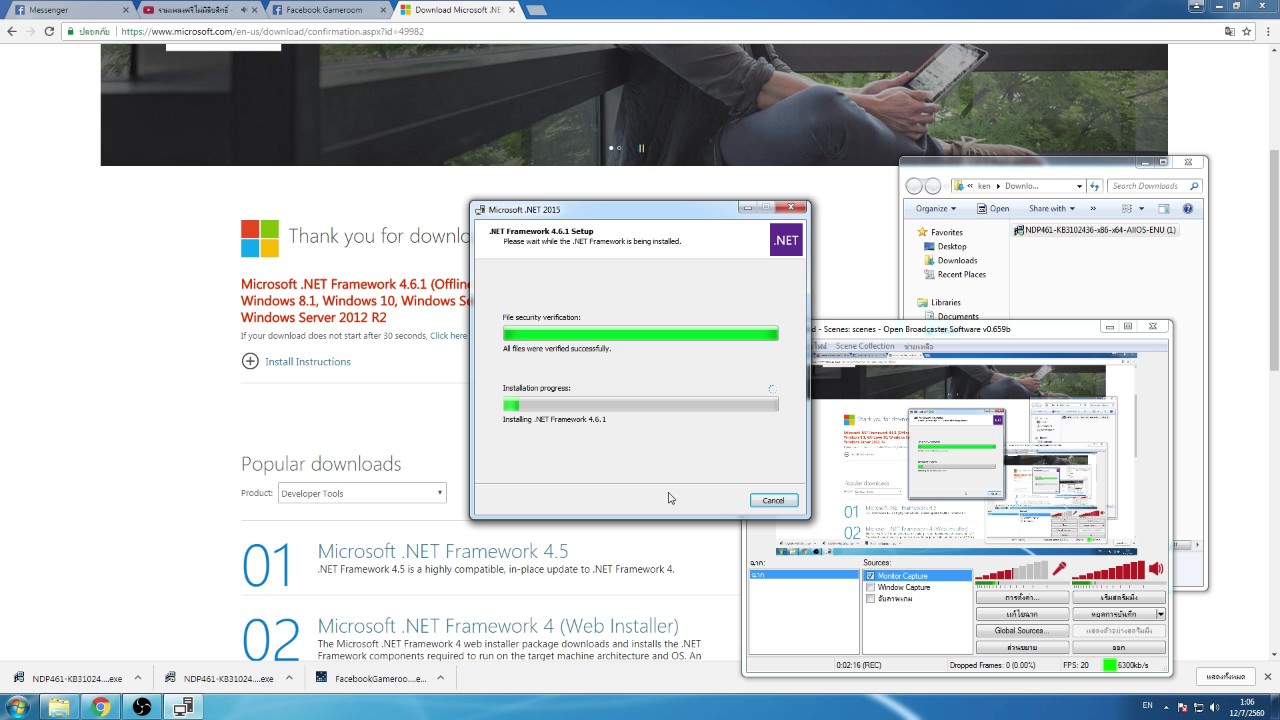Screen dimensions: 1280x720
Task: Click the mute-tab speaker icon on YouTube tab
Action: click(243, 10)
